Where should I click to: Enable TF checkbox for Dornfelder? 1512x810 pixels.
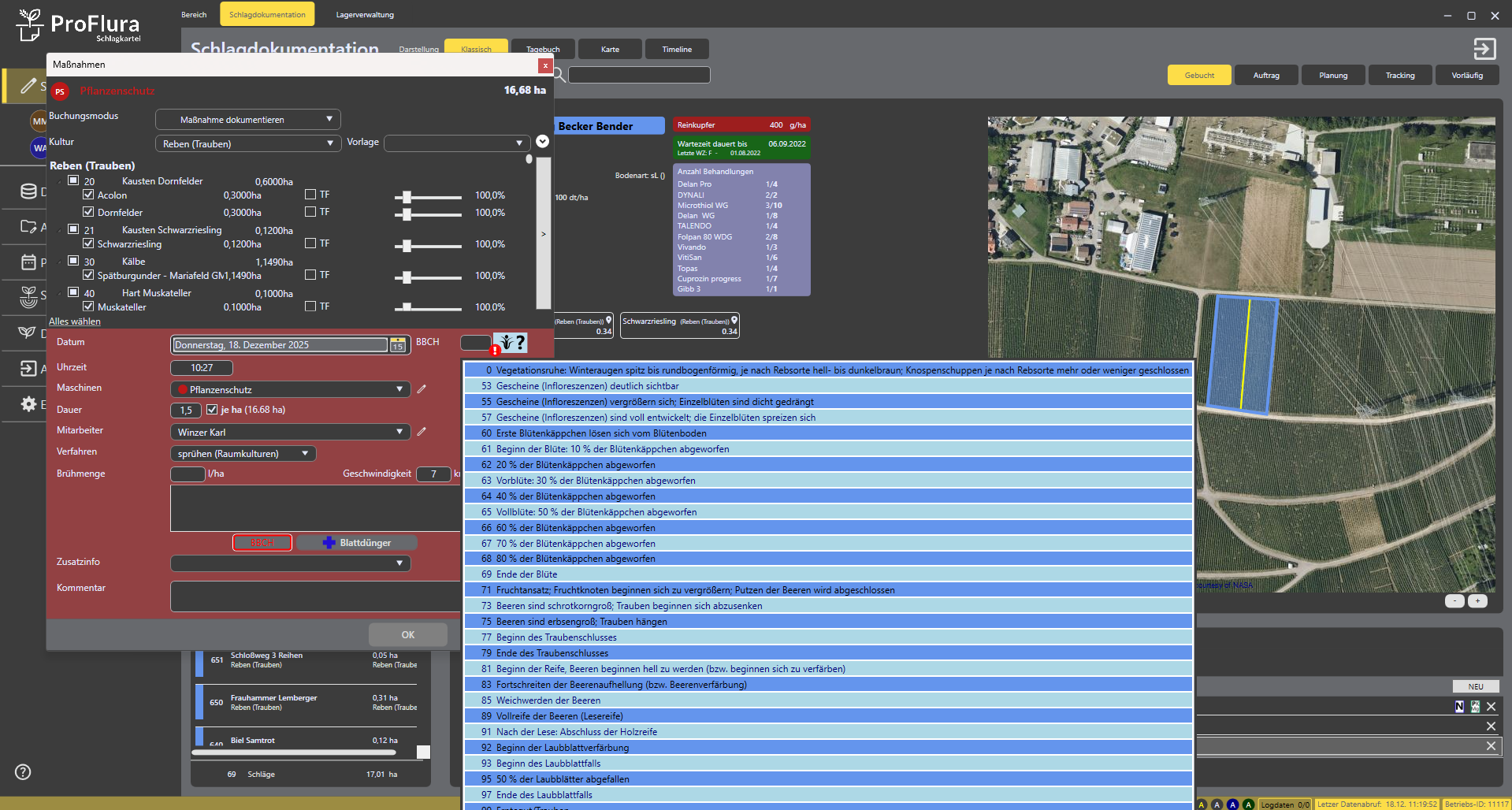[x=310, y=212]
